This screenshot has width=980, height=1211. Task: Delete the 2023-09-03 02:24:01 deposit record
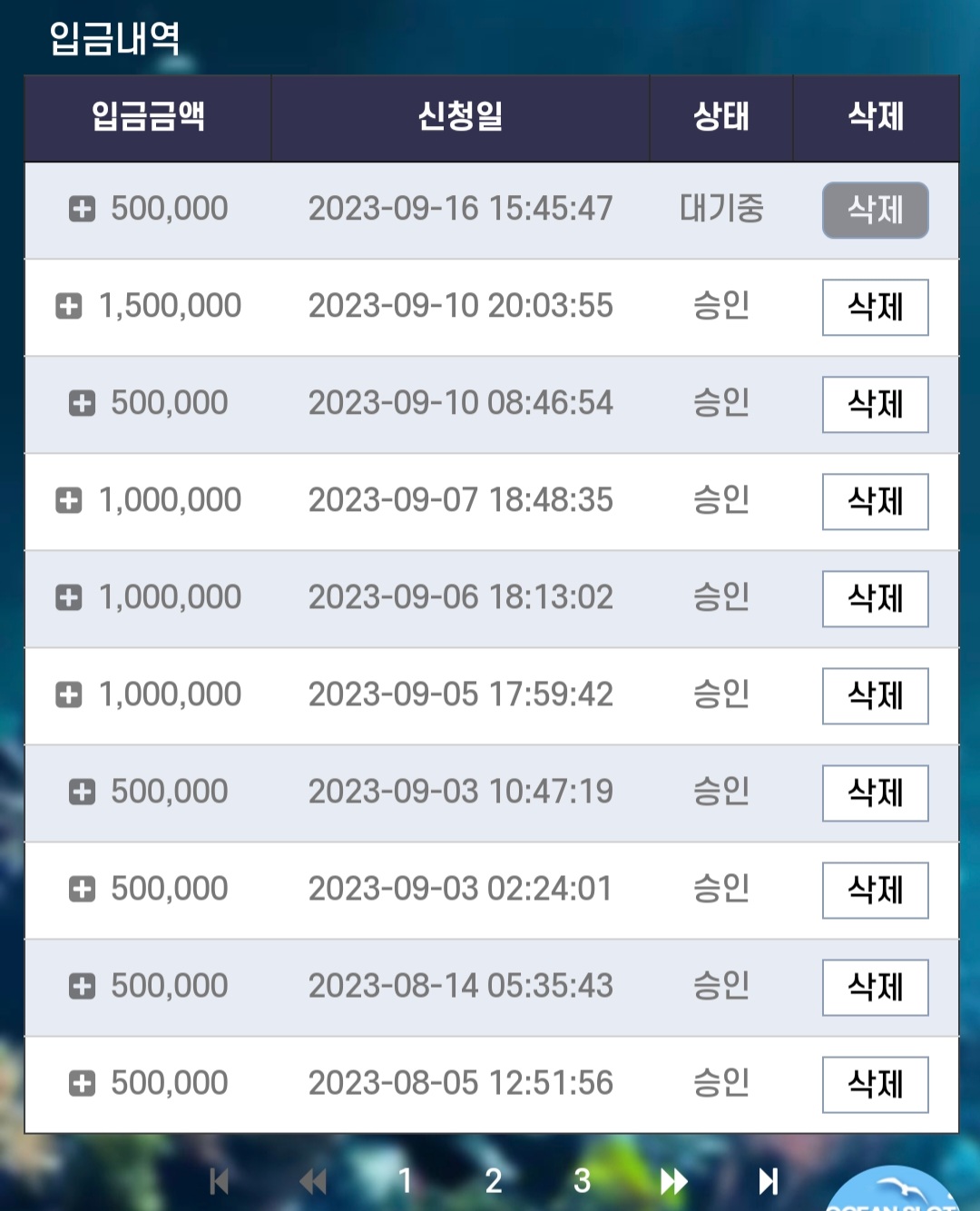[x=876, y=891]
